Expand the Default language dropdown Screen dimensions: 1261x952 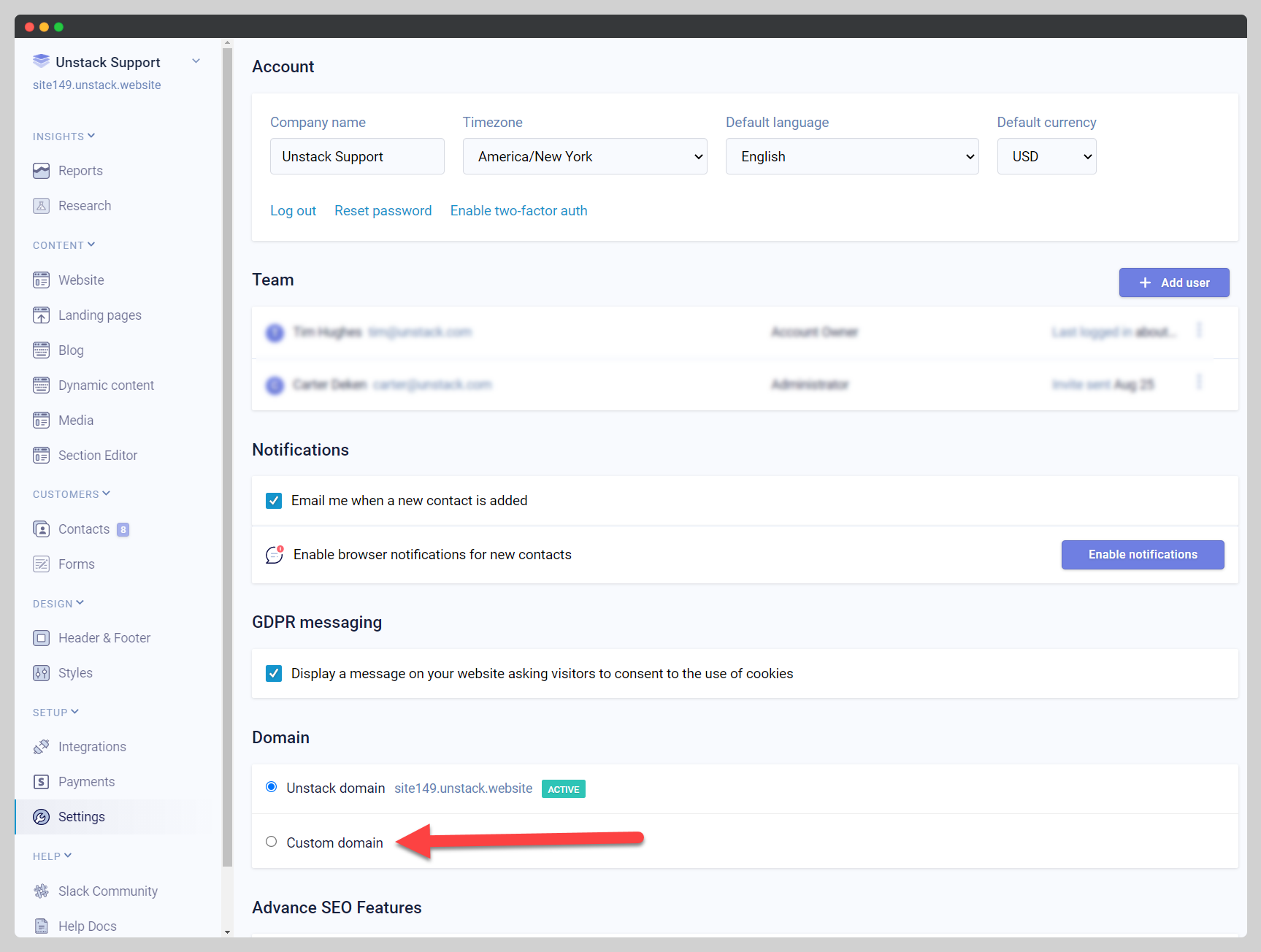tap(851, 156)
